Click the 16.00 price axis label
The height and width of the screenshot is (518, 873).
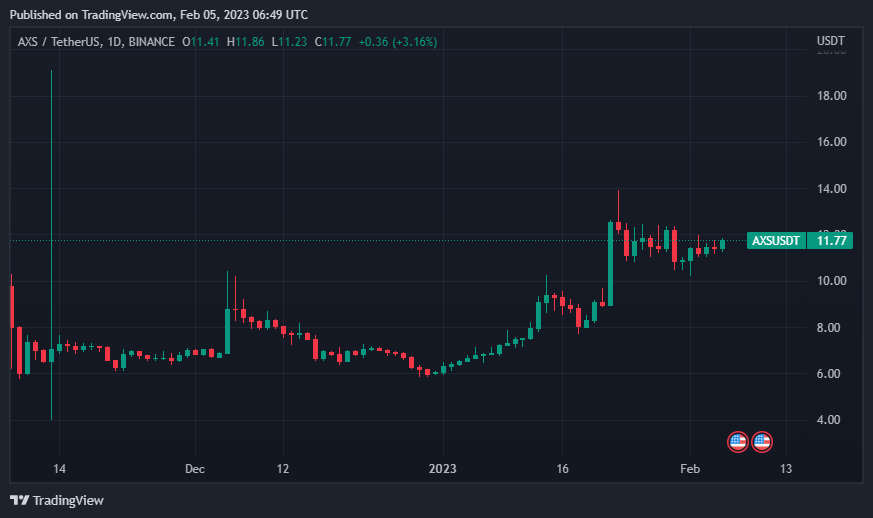pyautogui.click(x=831, y=141)
